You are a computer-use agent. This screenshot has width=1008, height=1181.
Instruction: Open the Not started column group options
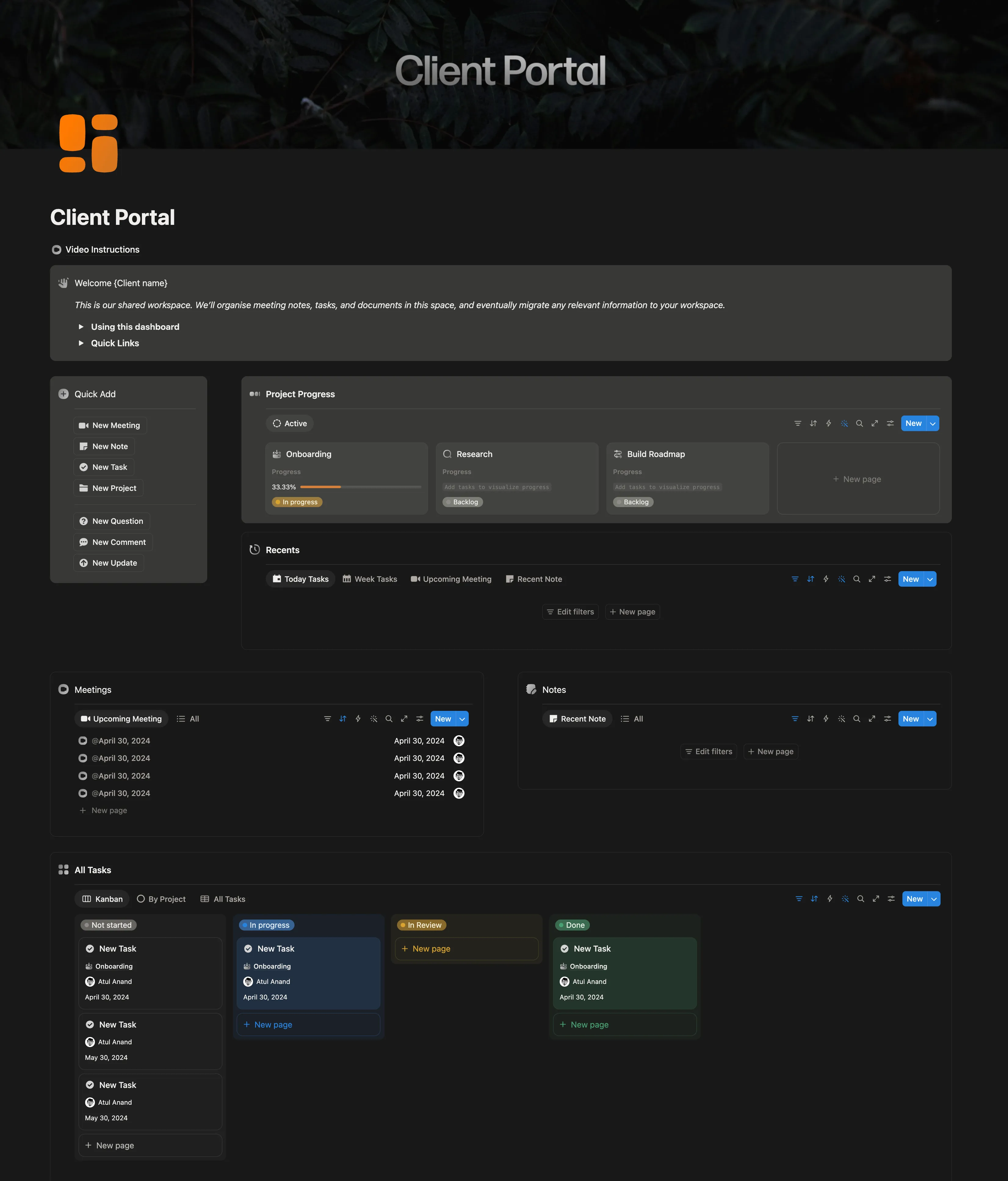coord(108,925)
